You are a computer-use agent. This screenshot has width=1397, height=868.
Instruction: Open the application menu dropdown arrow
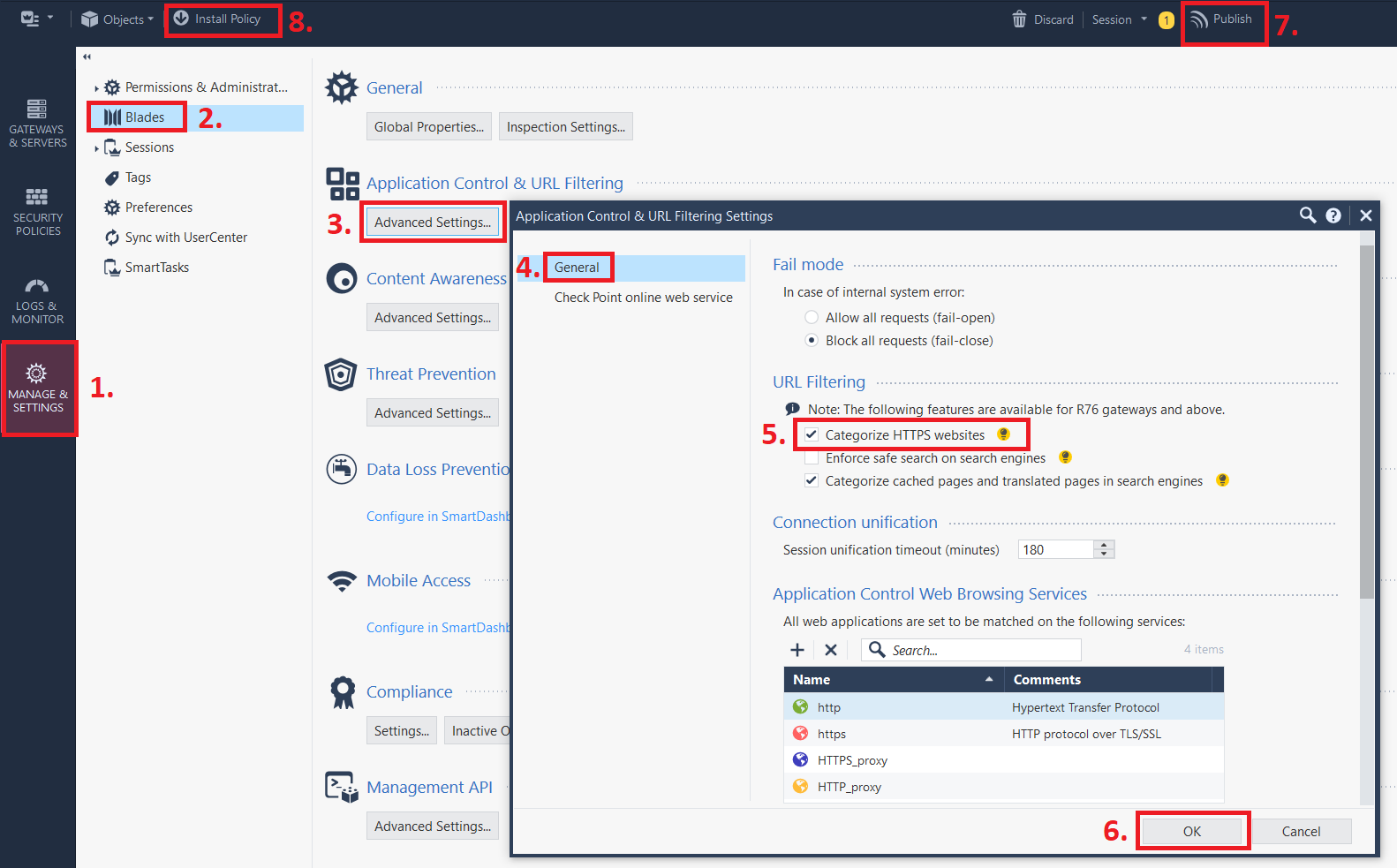(50, 18)
